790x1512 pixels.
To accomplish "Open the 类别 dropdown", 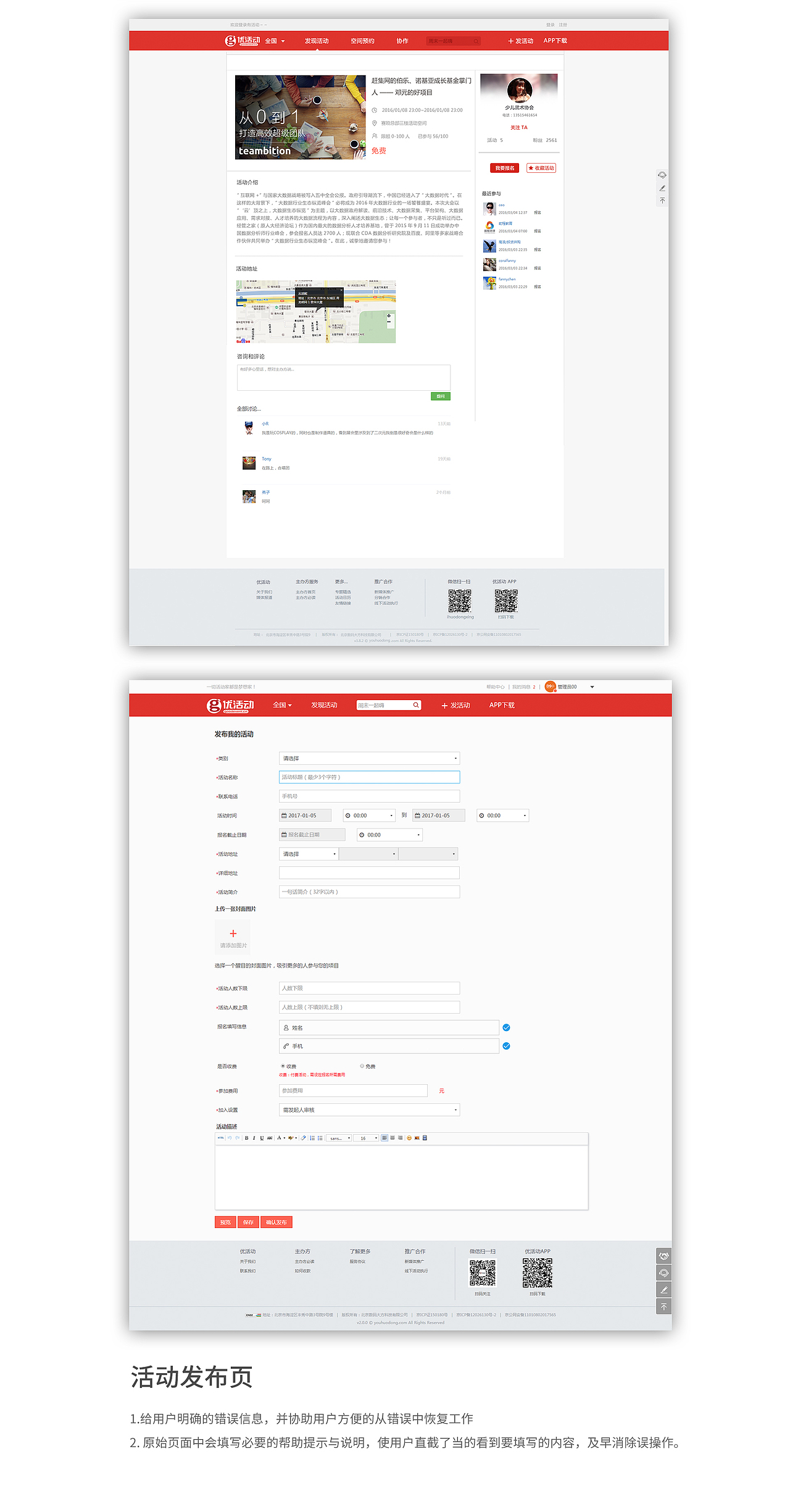I will point(369,758).
